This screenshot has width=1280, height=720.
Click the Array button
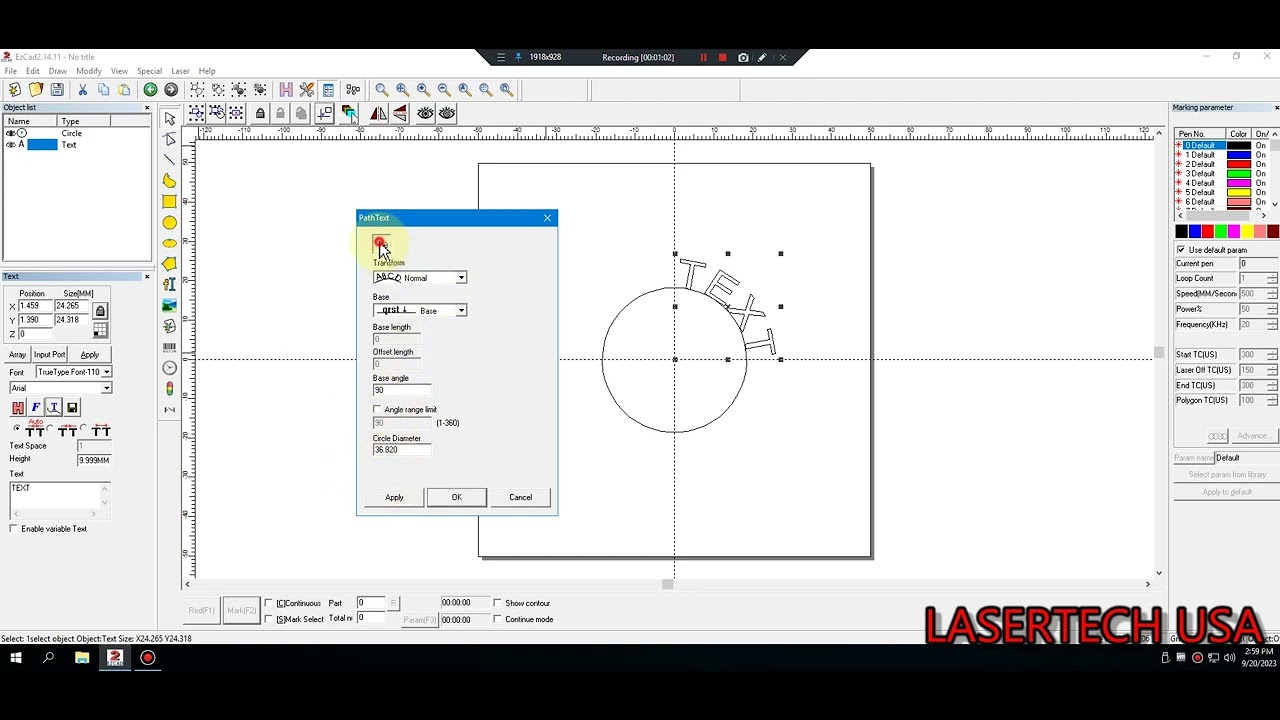tap(17, 355)
